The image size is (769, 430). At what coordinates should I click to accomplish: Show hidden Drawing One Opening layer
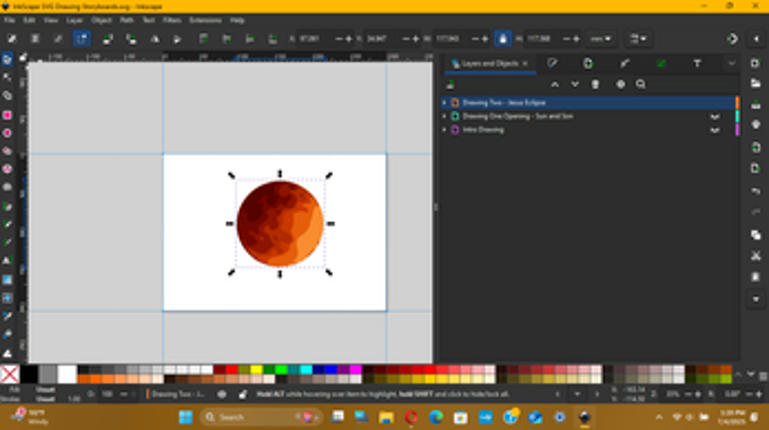point(715,116)
